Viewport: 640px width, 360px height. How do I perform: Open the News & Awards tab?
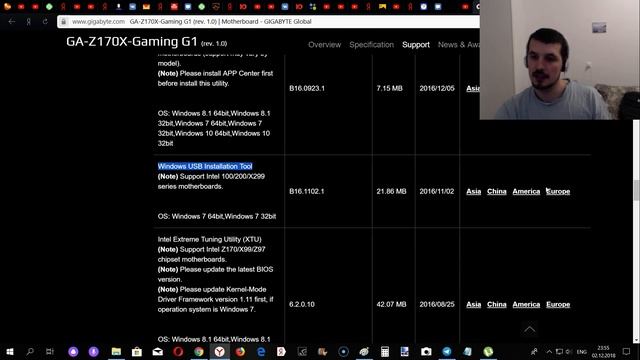[x=458, y=45]
